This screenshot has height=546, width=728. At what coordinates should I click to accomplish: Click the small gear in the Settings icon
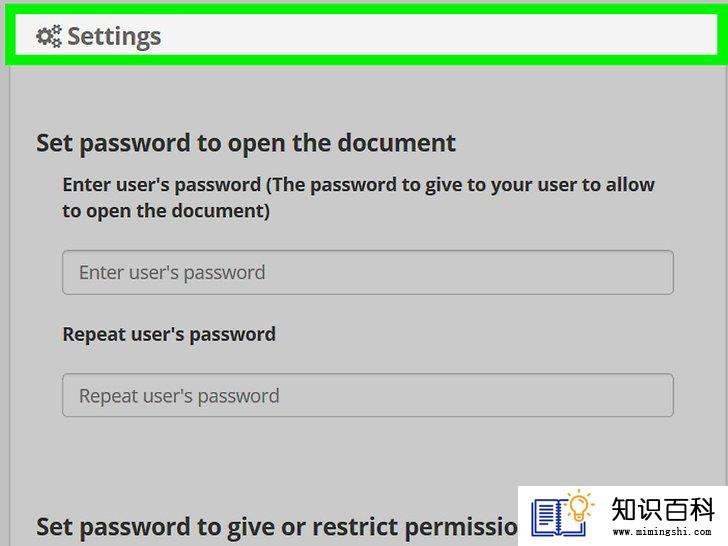(56, 33)
